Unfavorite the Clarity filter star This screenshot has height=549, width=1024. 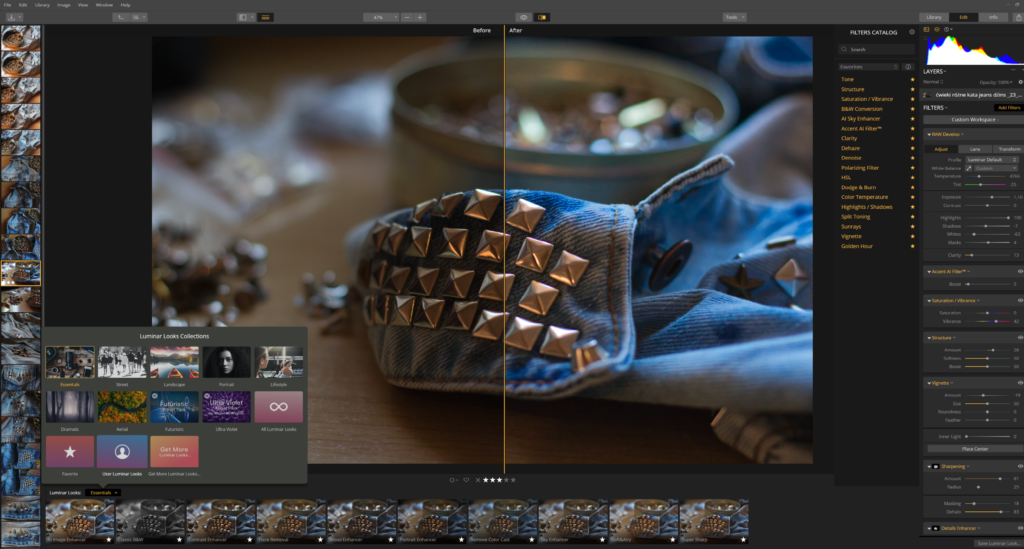pos(912,138)
